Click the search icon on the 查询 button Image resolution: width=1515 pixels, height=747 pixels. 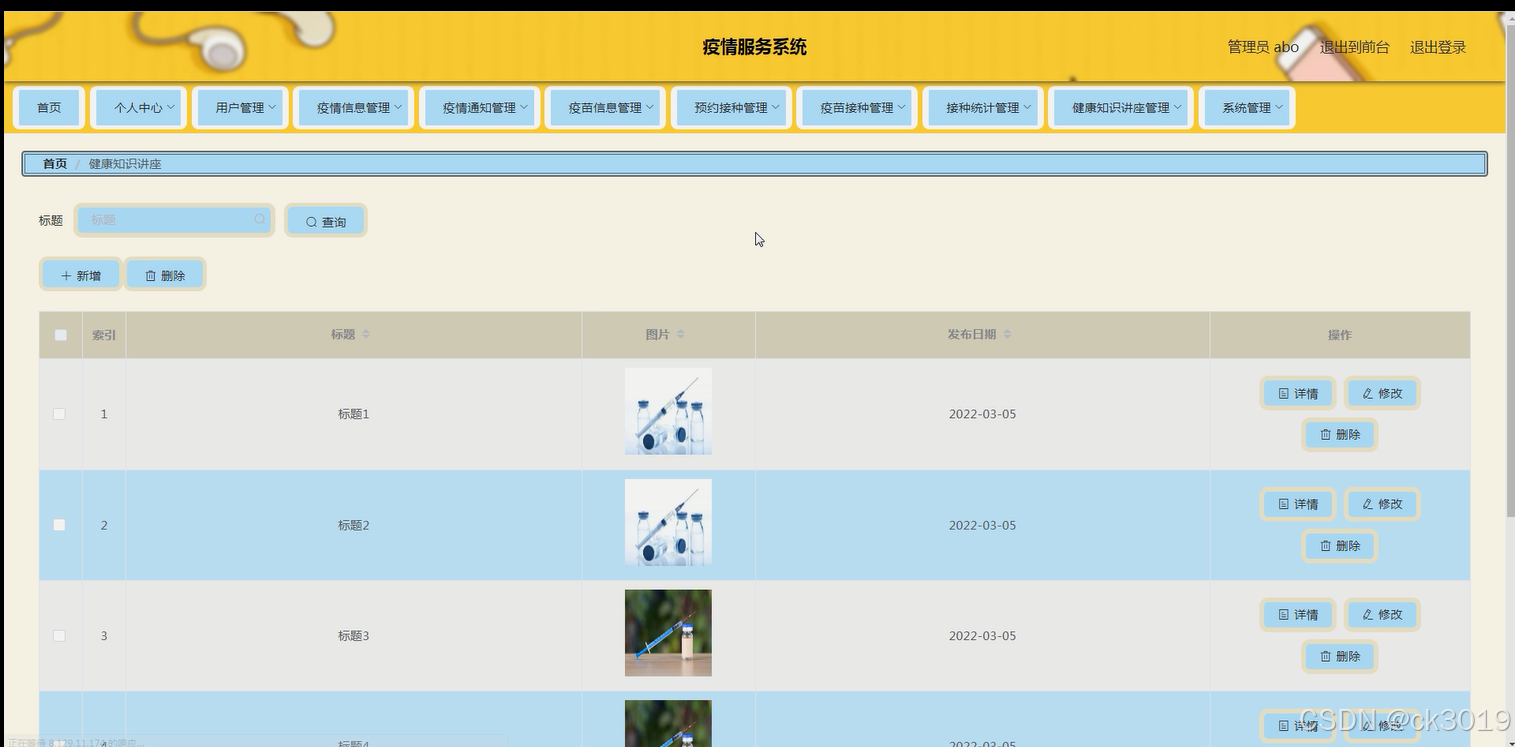click(x=311, y=222)
